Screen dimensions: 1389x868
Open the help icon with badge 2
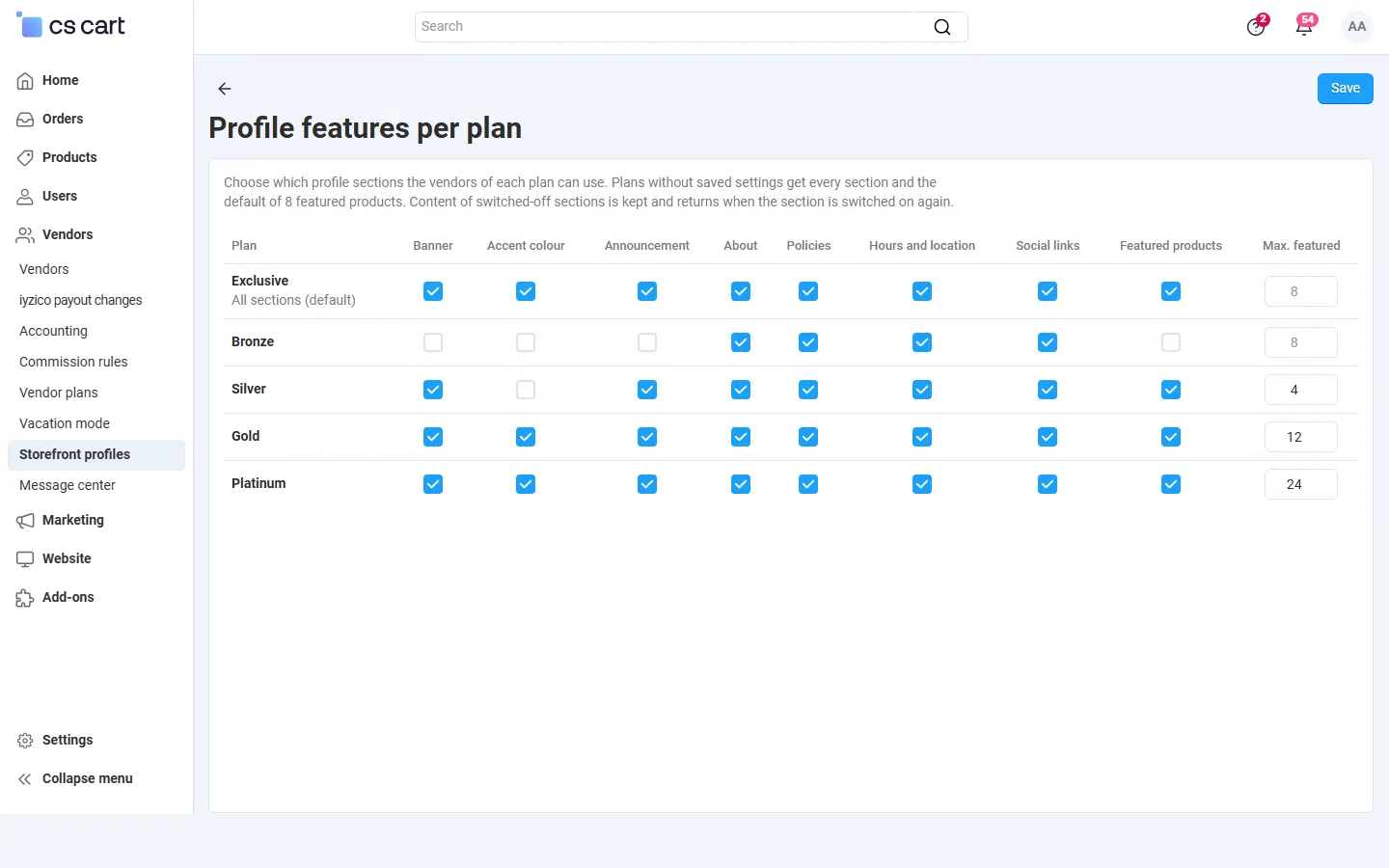(x=1256, y=26)
